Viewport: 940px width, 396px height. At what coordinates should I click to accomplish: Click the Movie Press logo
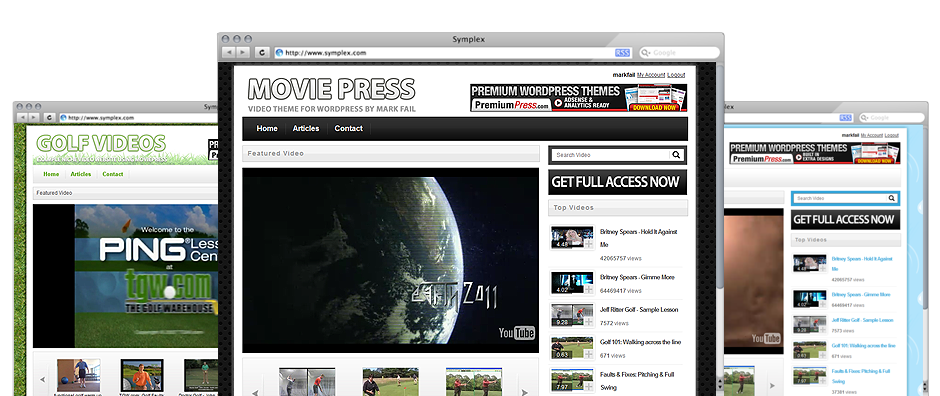coord(332,94)
